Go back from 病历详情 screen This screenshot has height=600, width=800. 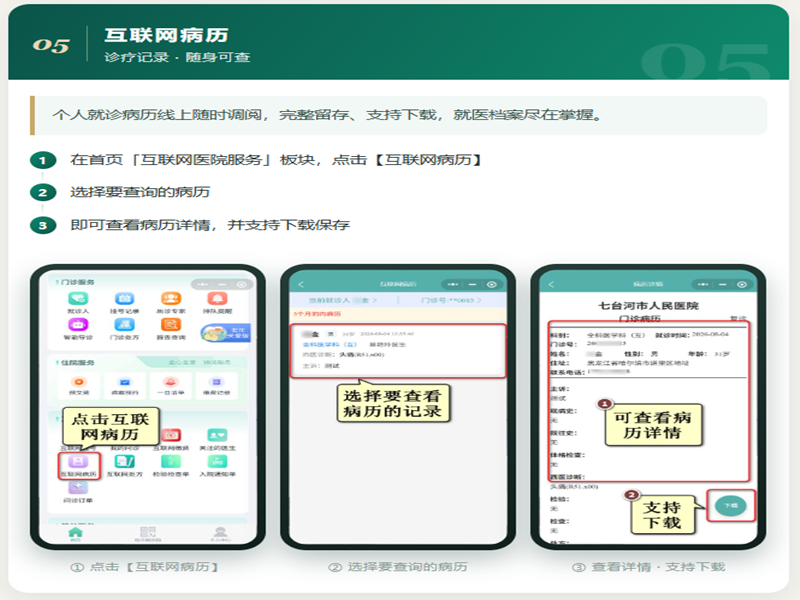click(551, 284)
